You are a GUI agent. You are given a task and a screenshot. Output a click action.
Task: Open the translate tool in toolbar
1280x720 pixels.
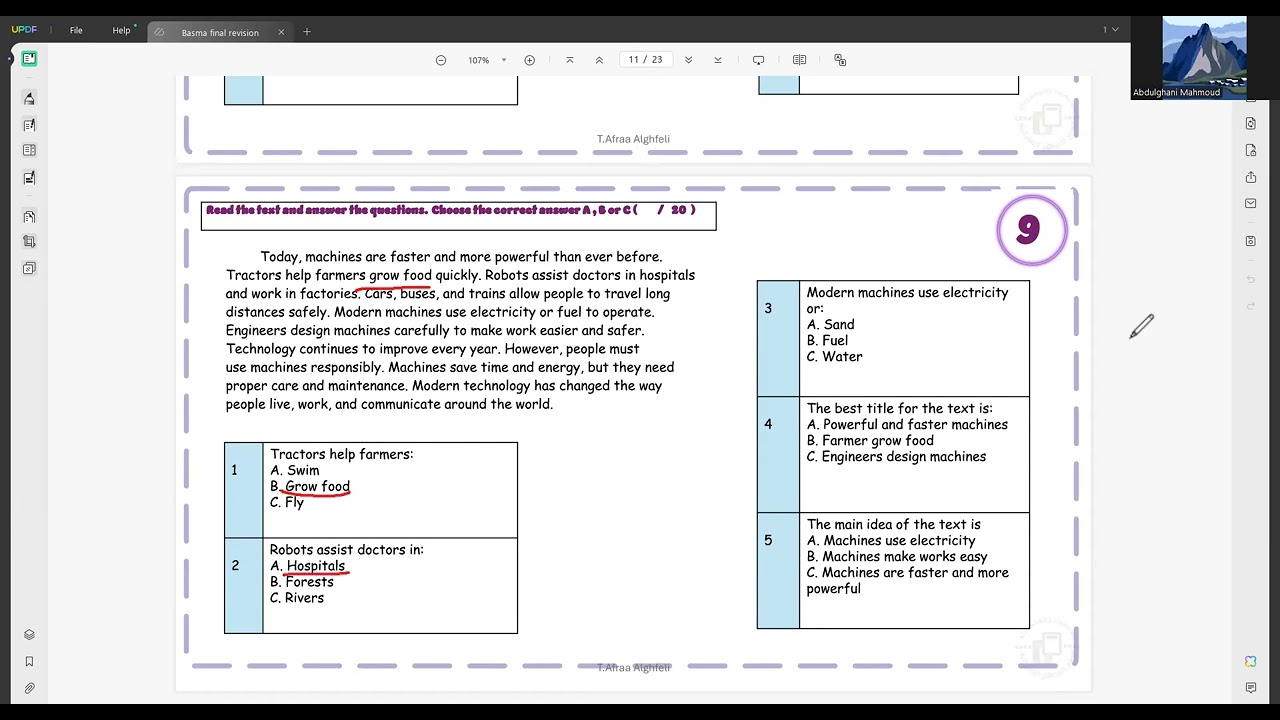click(x=840, y=60)
